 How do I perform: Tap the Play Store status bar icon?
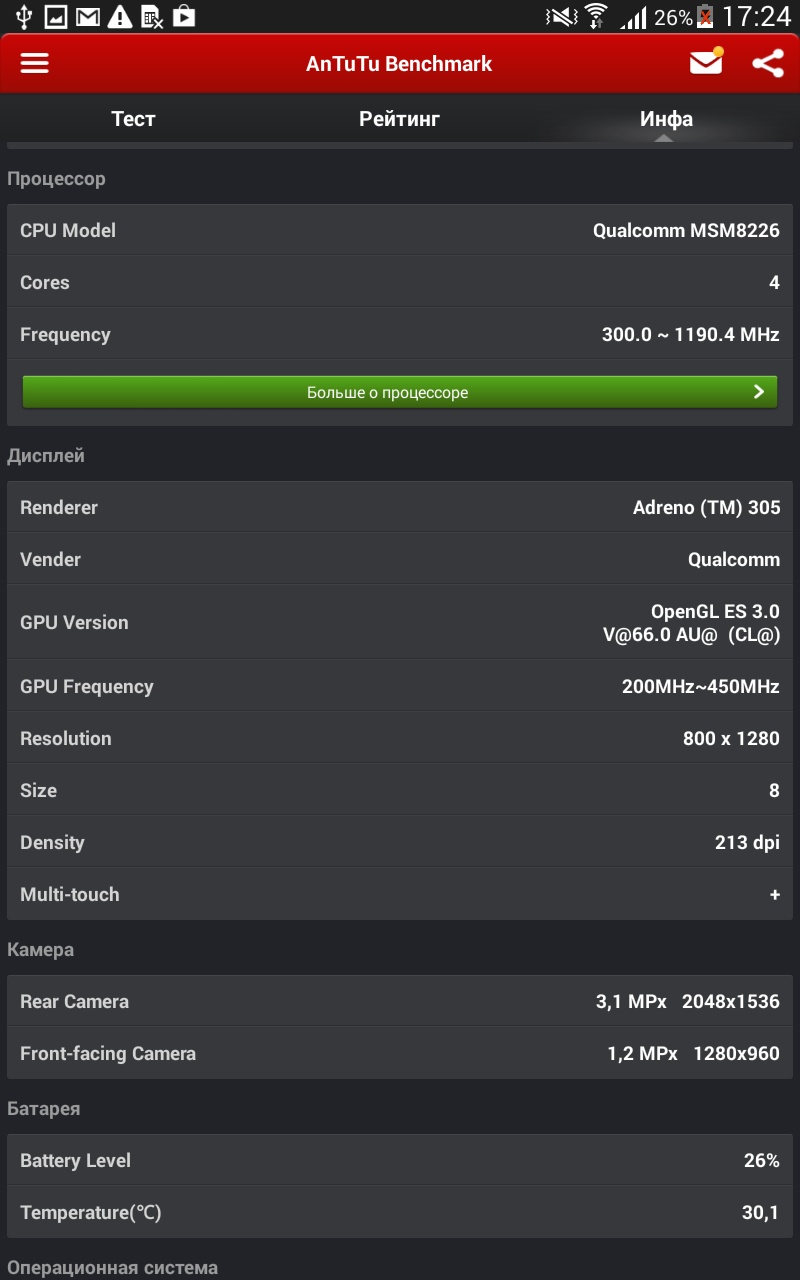click(x=183, y=17)
